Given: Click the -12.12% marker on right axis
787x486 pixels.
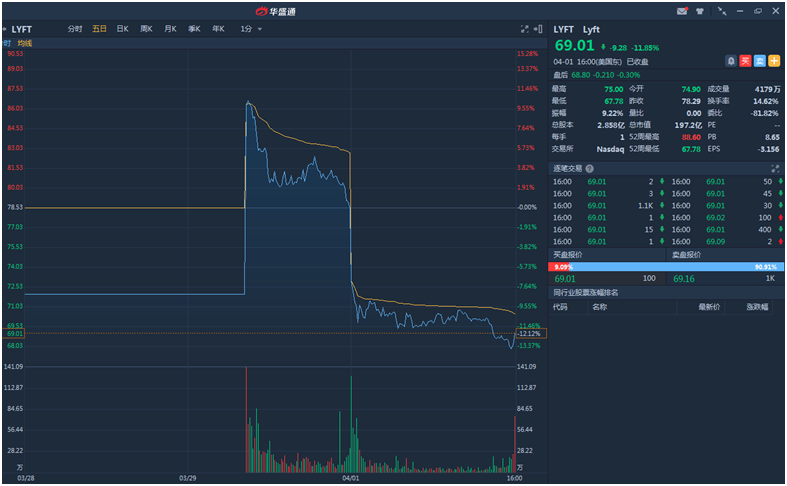Looking at the screenshot, I should coord(531,333).
